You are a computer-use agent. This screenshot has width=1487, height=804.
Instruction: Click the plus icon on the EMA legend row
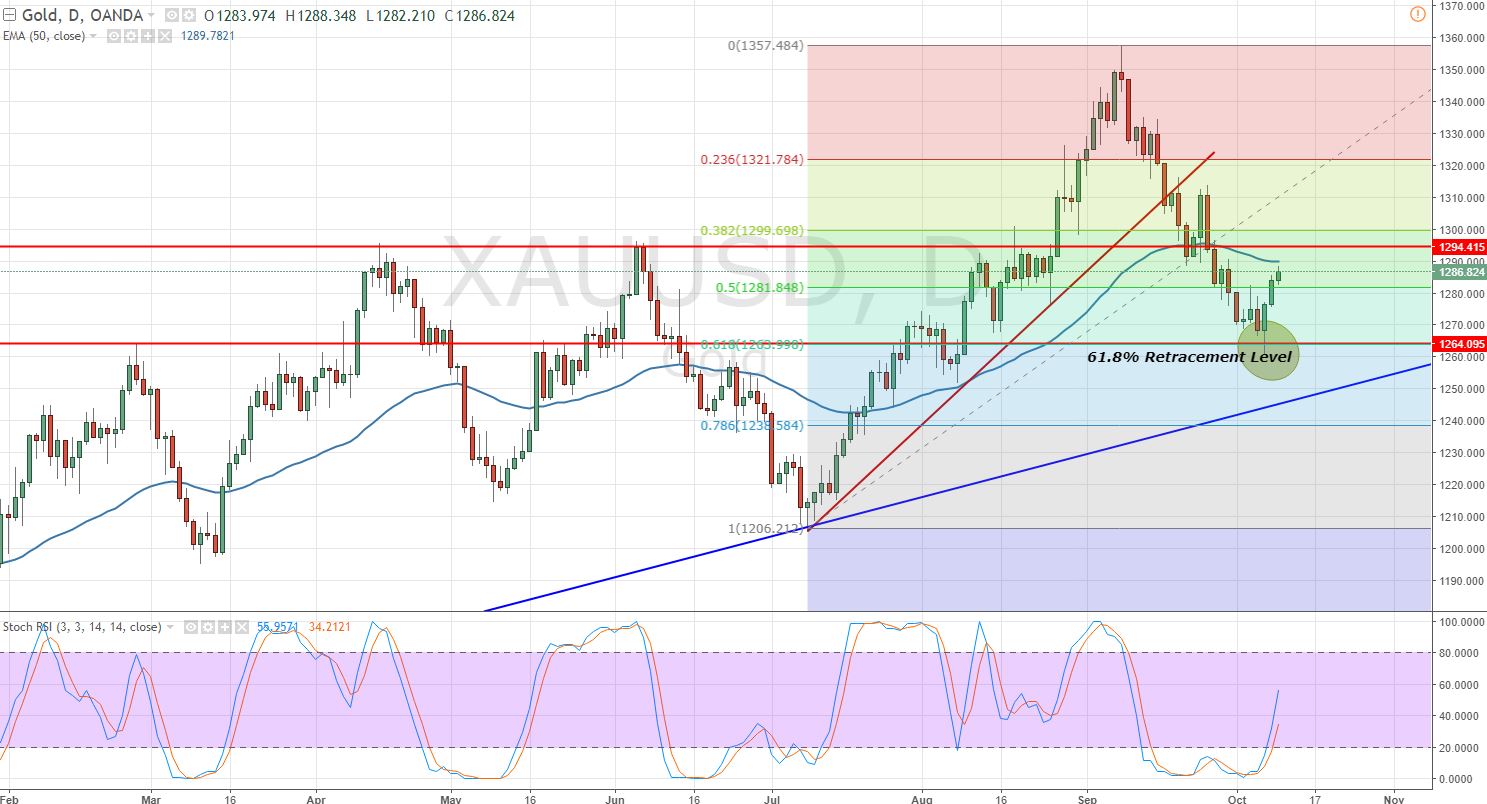[x=147, y=36]
